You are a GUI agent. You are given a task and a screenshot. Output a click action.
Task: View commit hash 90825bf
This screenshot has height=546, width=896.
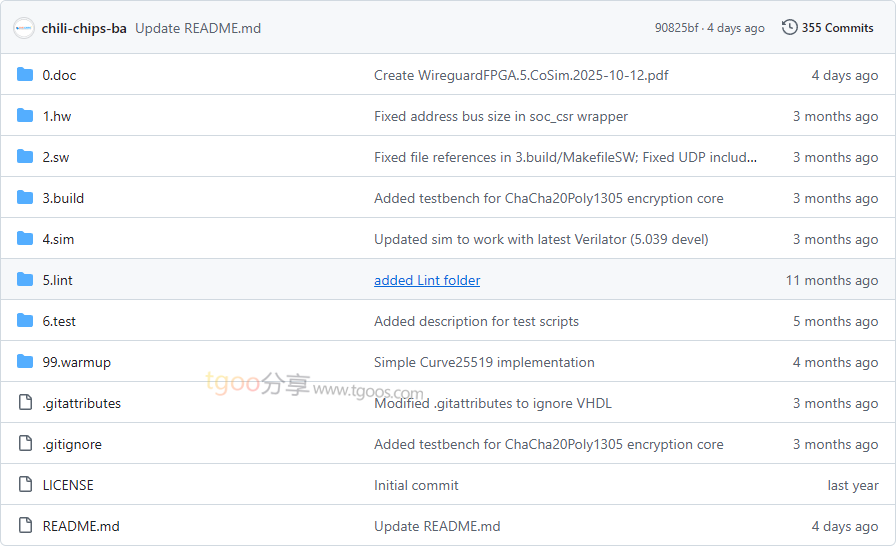click(676, 28)
